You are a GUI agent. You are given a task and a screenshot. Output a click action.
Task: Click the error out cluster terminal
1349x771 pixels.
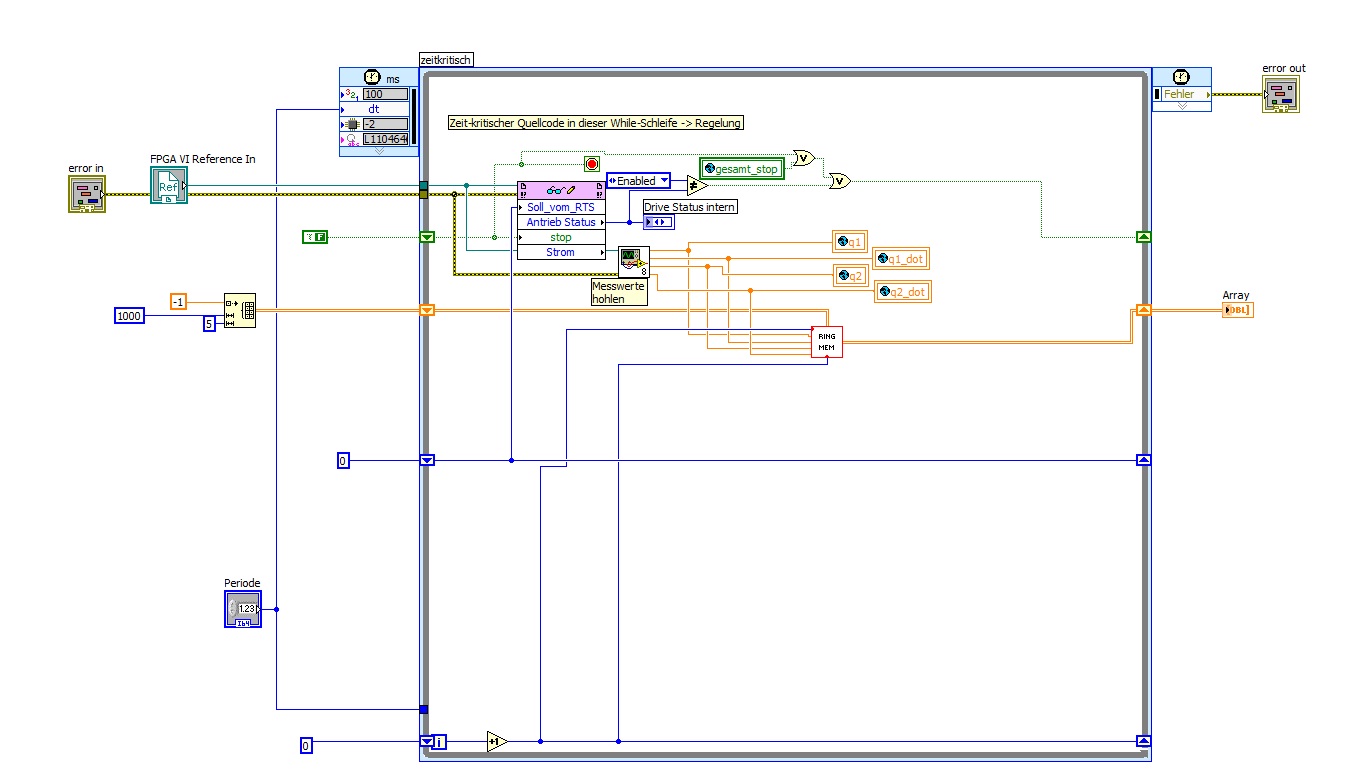tap(1279, 94)
